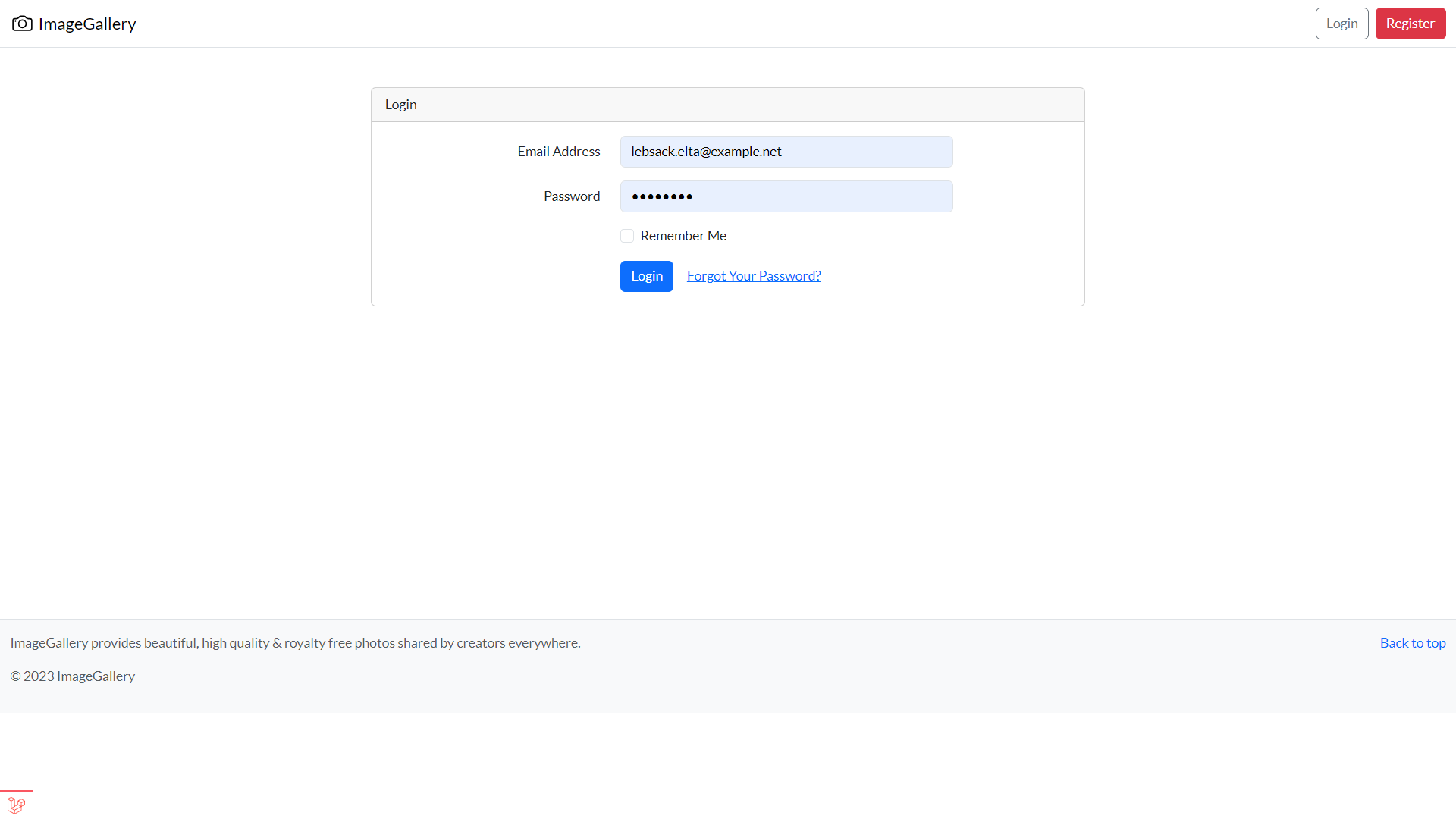Click the Password field label

(x=572, y=196)
